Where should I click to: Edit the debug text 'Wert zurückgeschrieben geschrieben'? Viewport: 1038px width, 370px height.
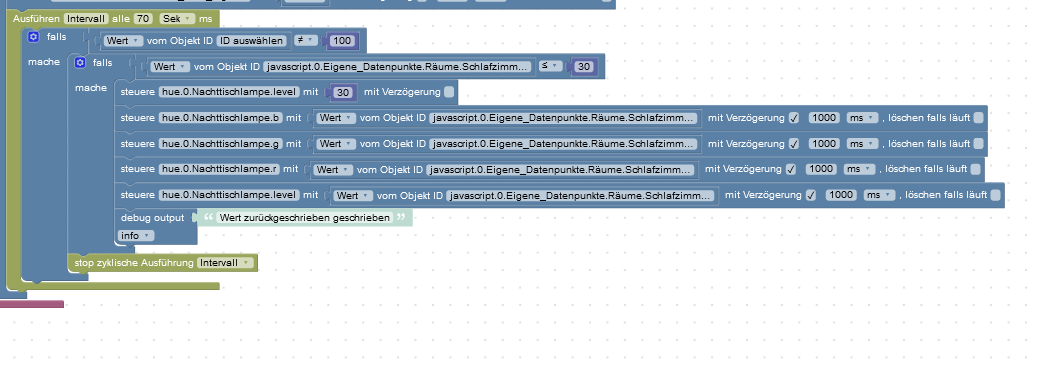305,217
